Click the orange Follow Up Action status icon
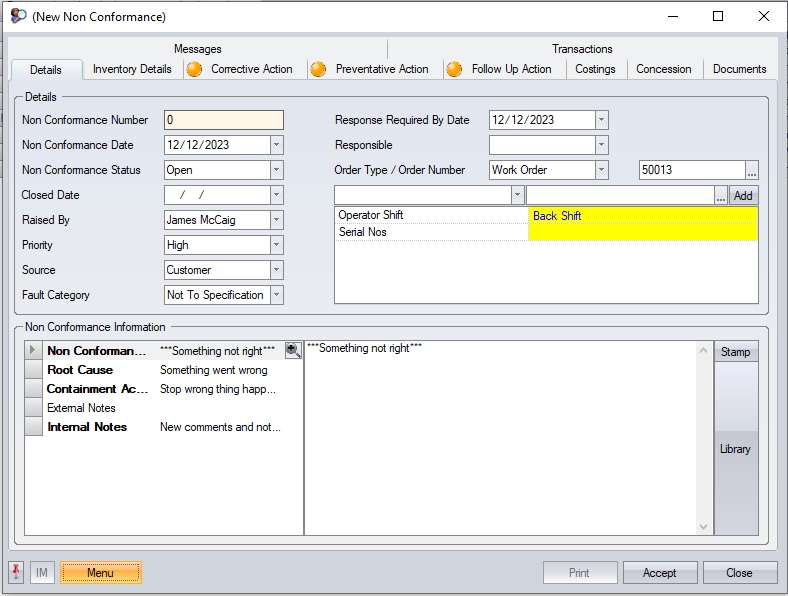This screenshot has height=596, width=788. coord(454,69)
